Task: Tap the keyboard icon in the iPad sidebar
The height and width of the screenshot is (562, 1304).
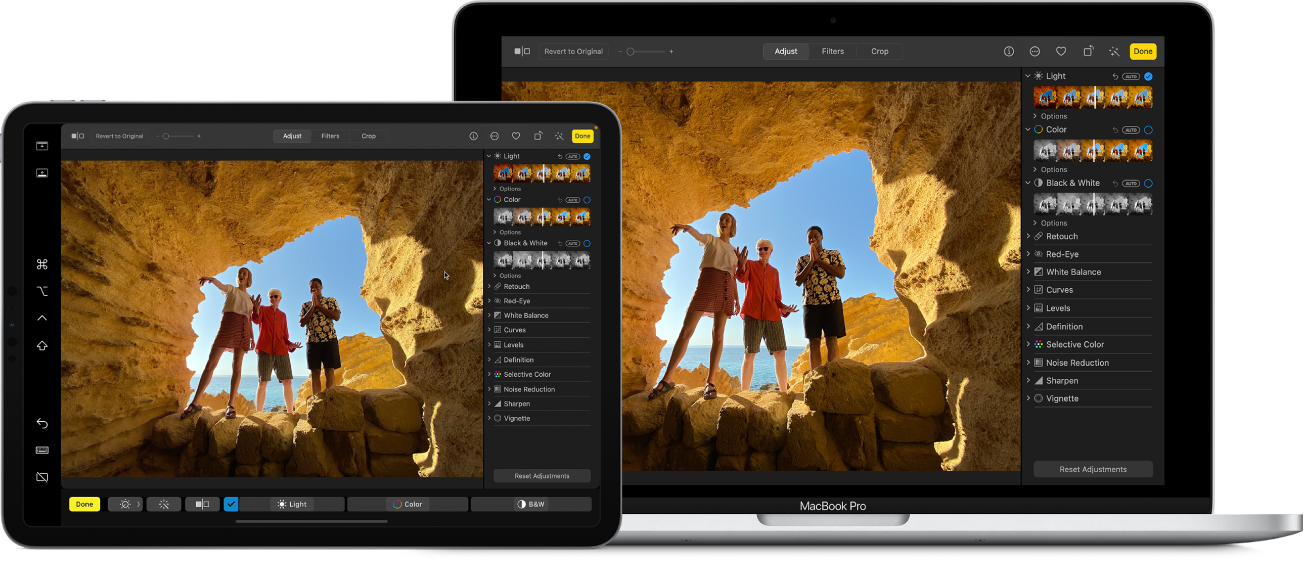Action: coord(42,450)
